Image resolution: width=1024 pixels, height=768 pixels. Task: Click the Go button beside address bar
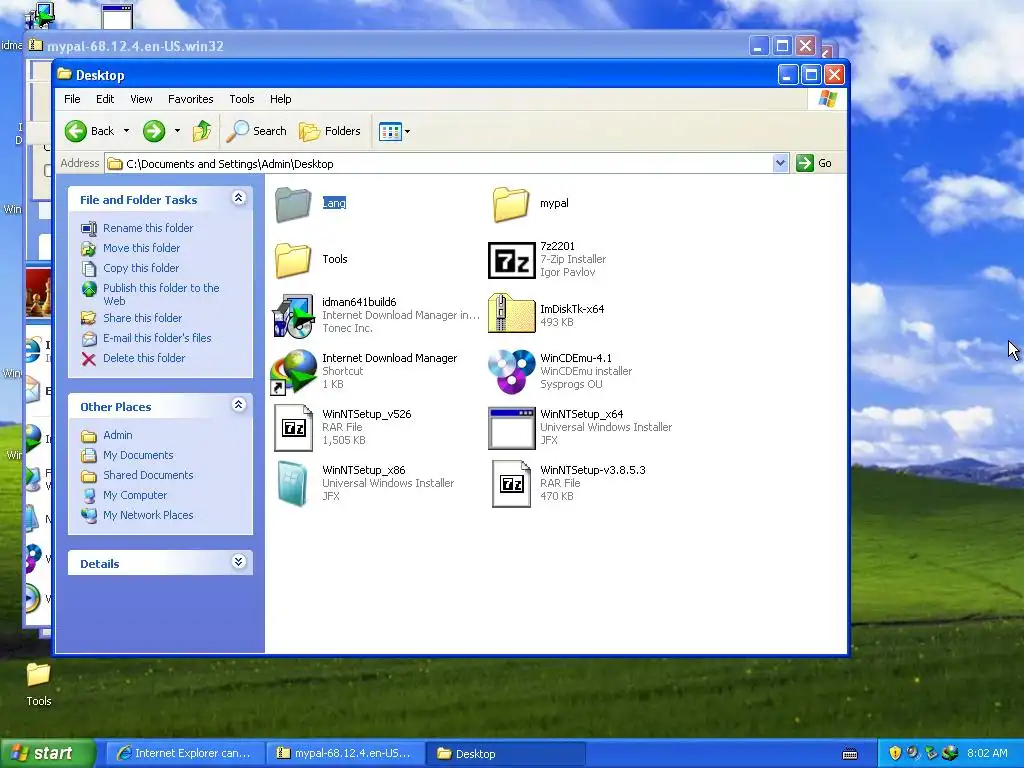coord(814,163)
